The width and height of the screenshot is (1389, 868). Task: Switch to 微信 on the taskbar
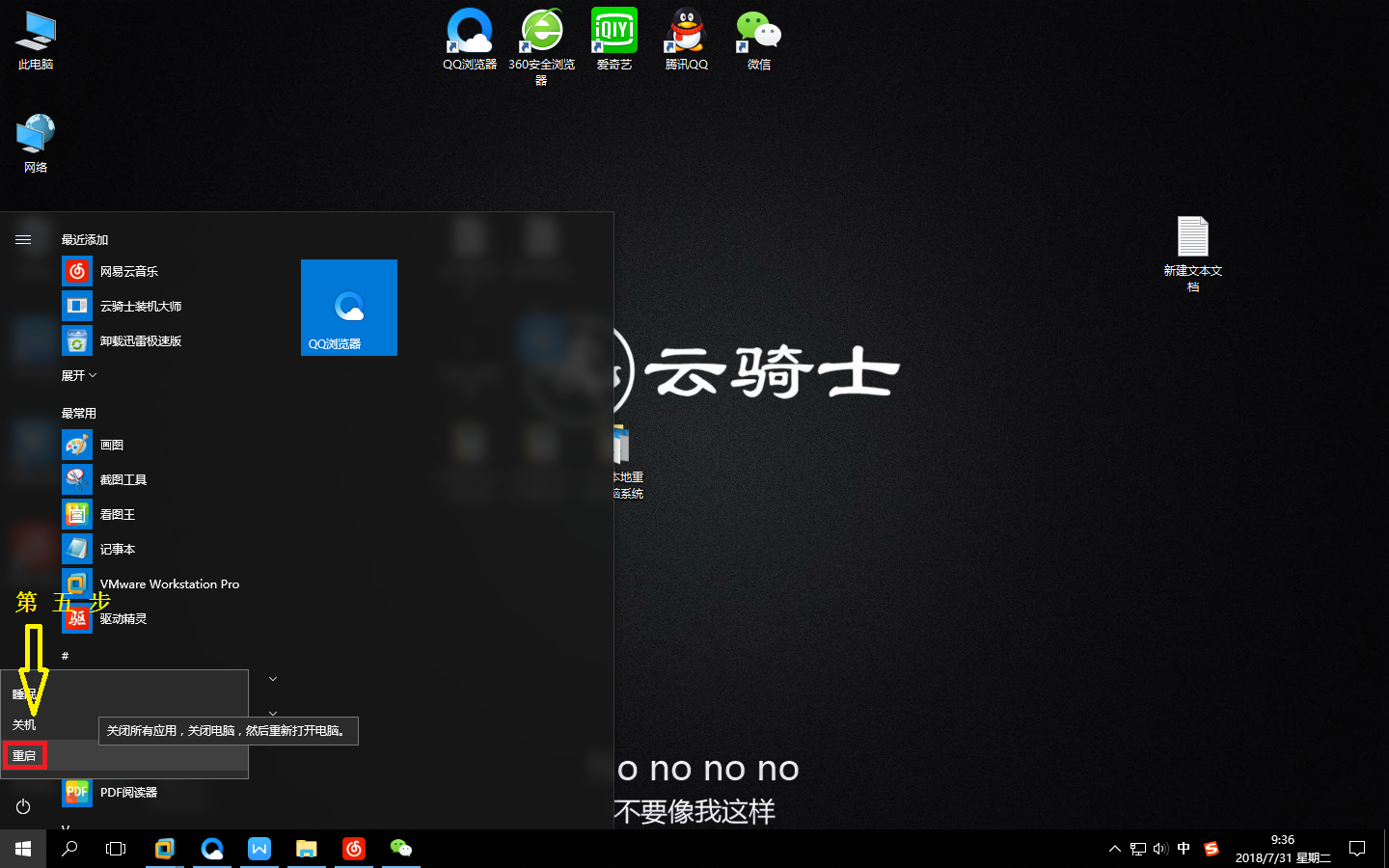point(401,849)
